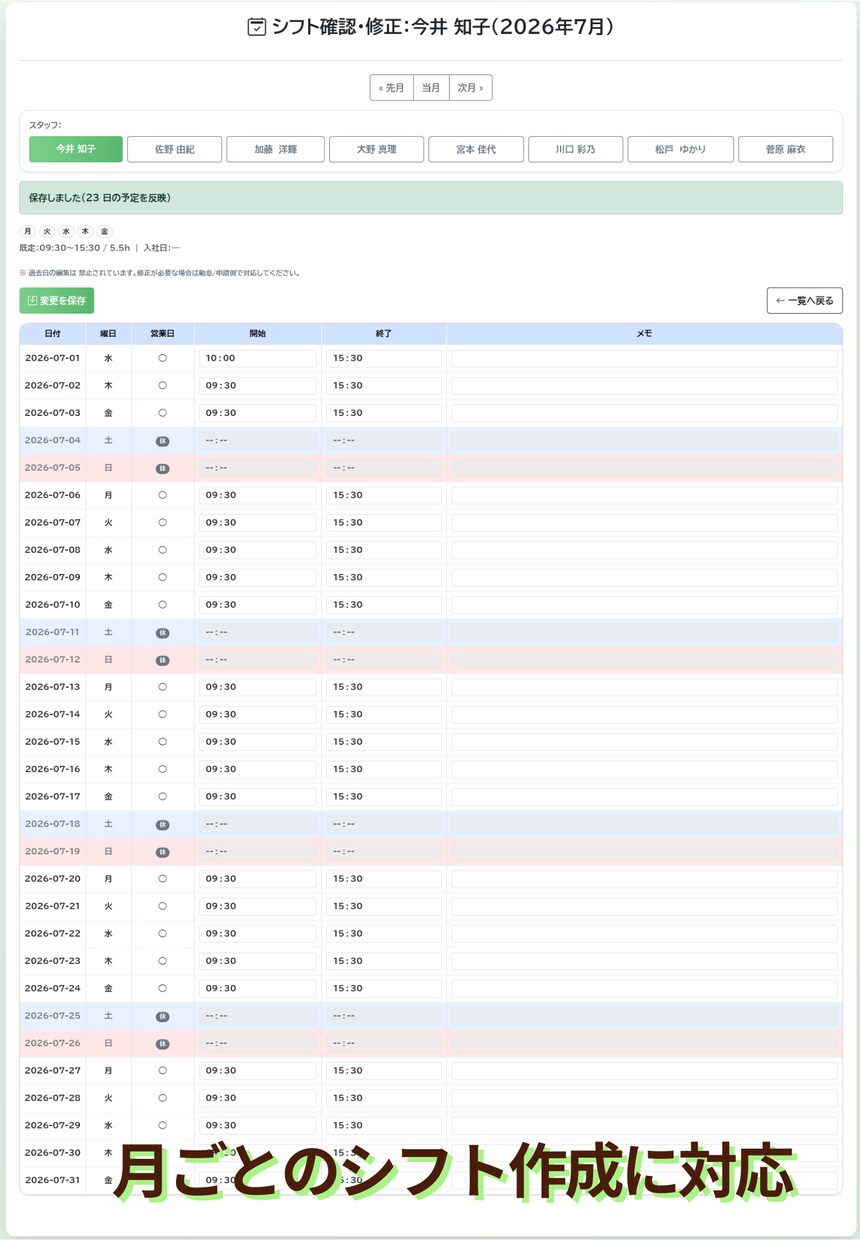Select staff tab 松戸 ゆかり
The width and height of the screenshot is (860, 1240).
(681, 149)
